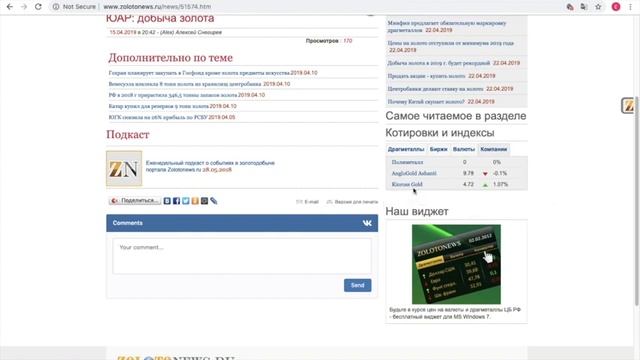Click the address bar URL zolotonews.ru
640x360 pixels.
[x=157, y=7]
